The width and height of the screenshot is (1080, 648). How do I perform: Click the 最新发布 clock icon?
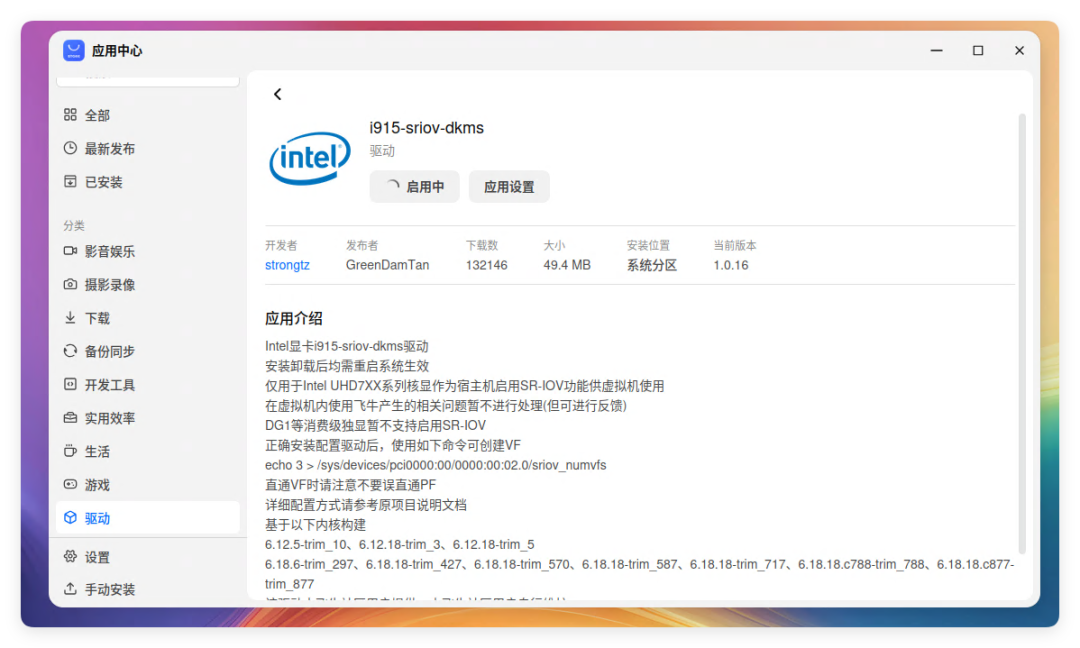70,148
